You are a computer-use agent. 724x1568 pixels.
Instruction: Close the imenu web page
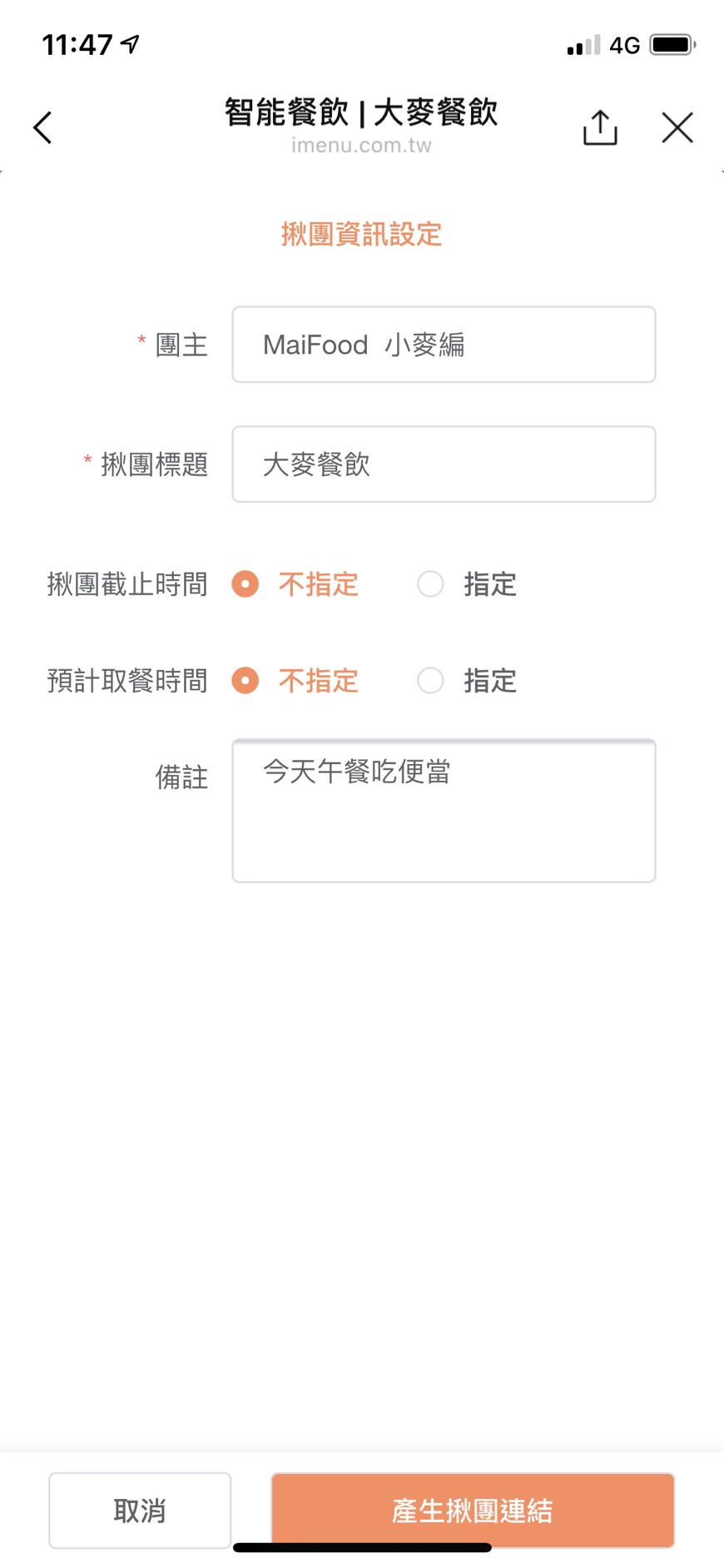tap(677, 128)
